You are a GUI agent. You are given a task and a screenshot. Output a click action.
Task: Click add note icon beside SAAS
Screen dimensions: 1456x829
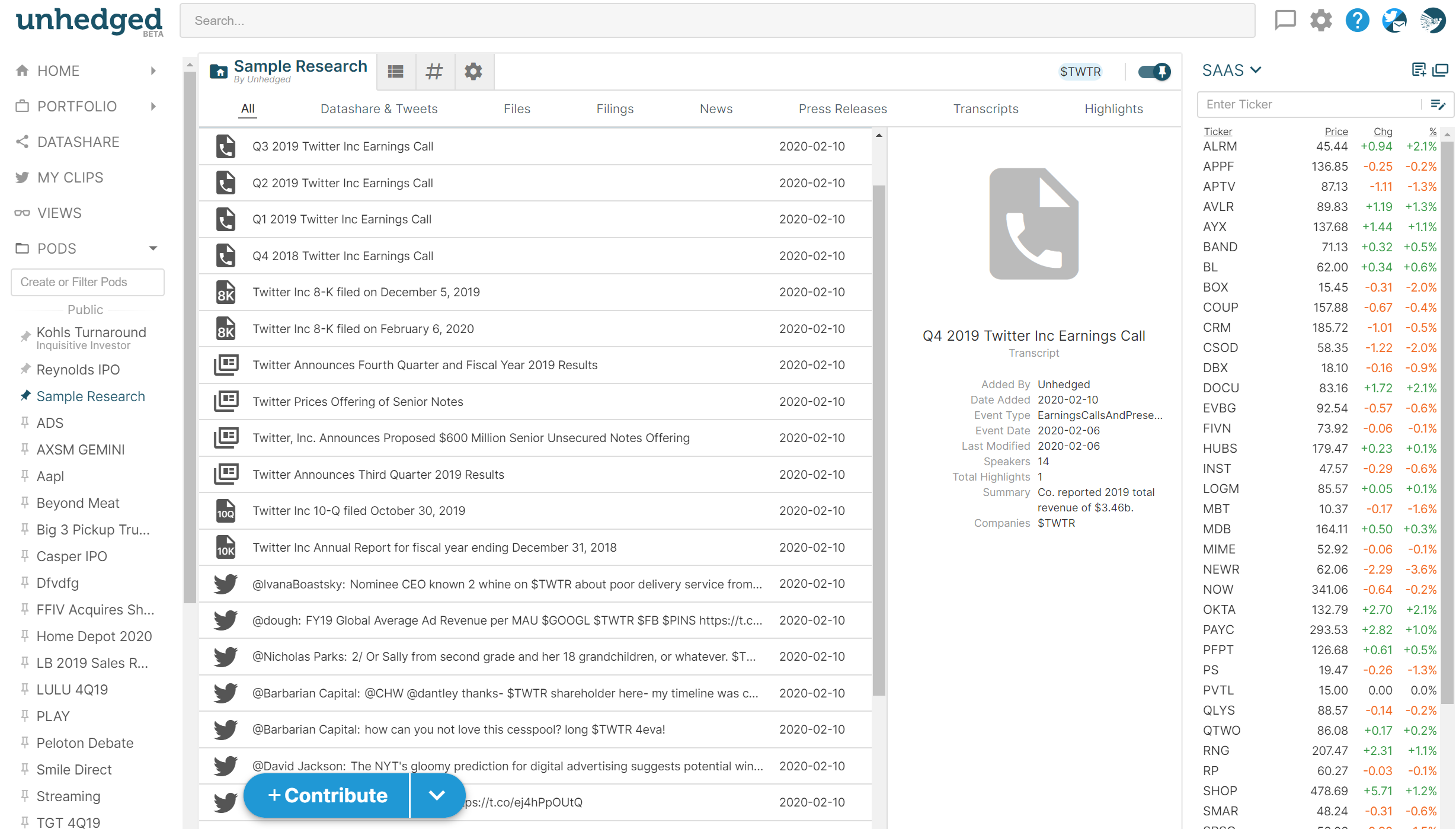[1419, 71]
